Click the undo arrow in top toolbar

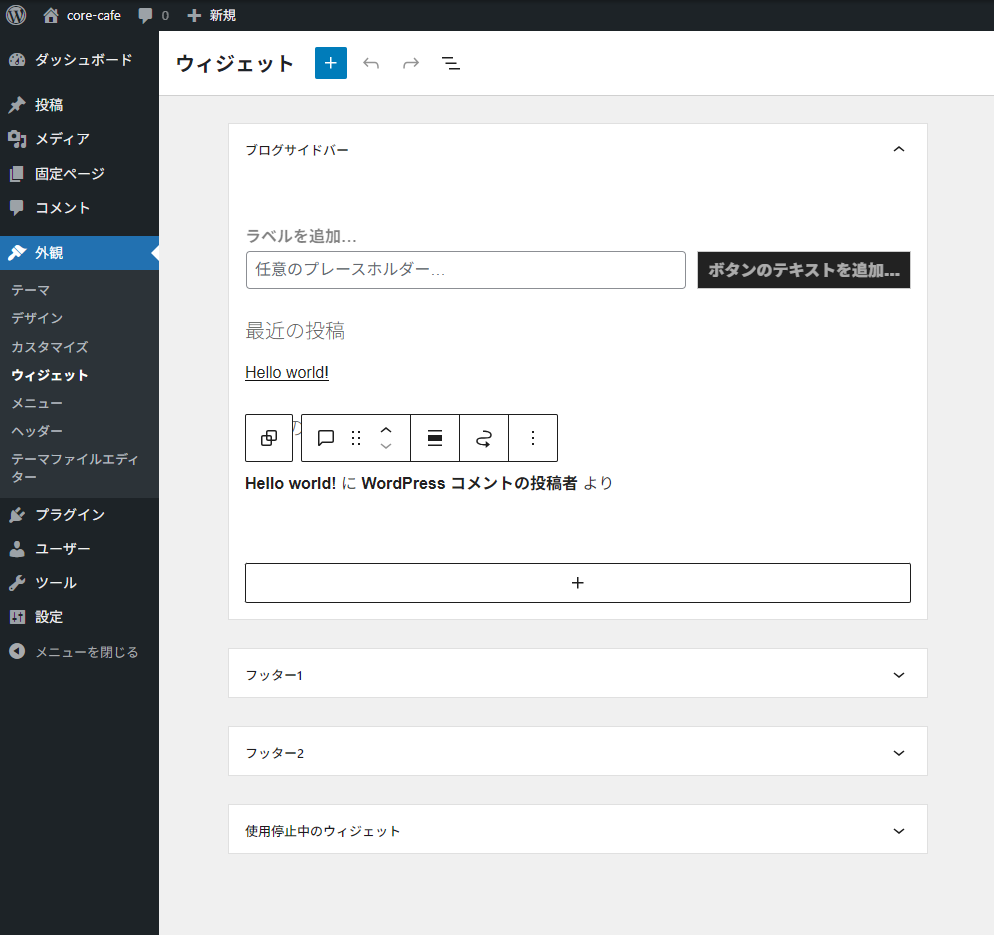tap(371, 63)
